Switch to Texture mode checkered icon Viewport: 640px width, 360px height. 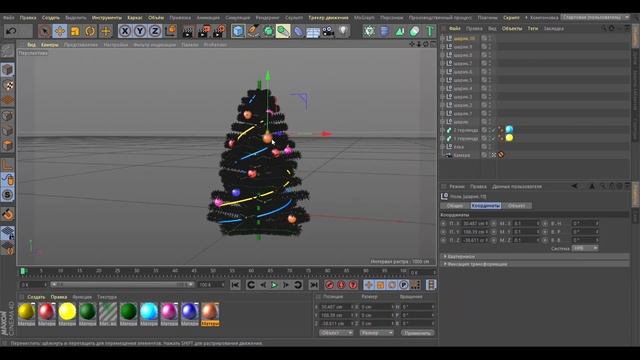click(x=7, y=85)
